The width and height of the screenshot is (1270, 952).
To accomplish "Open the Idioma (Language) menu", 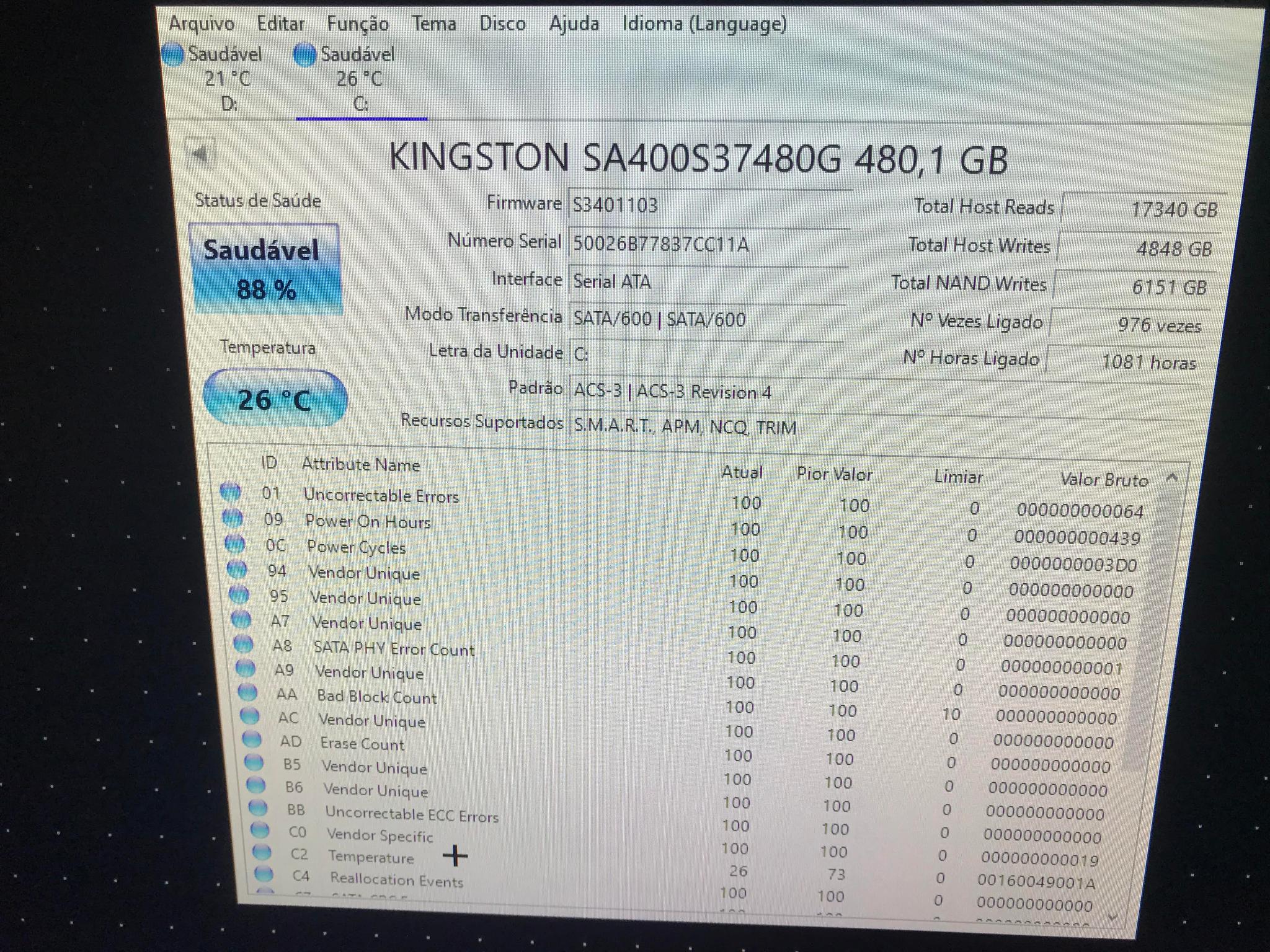I will click(x=704, y=24).
